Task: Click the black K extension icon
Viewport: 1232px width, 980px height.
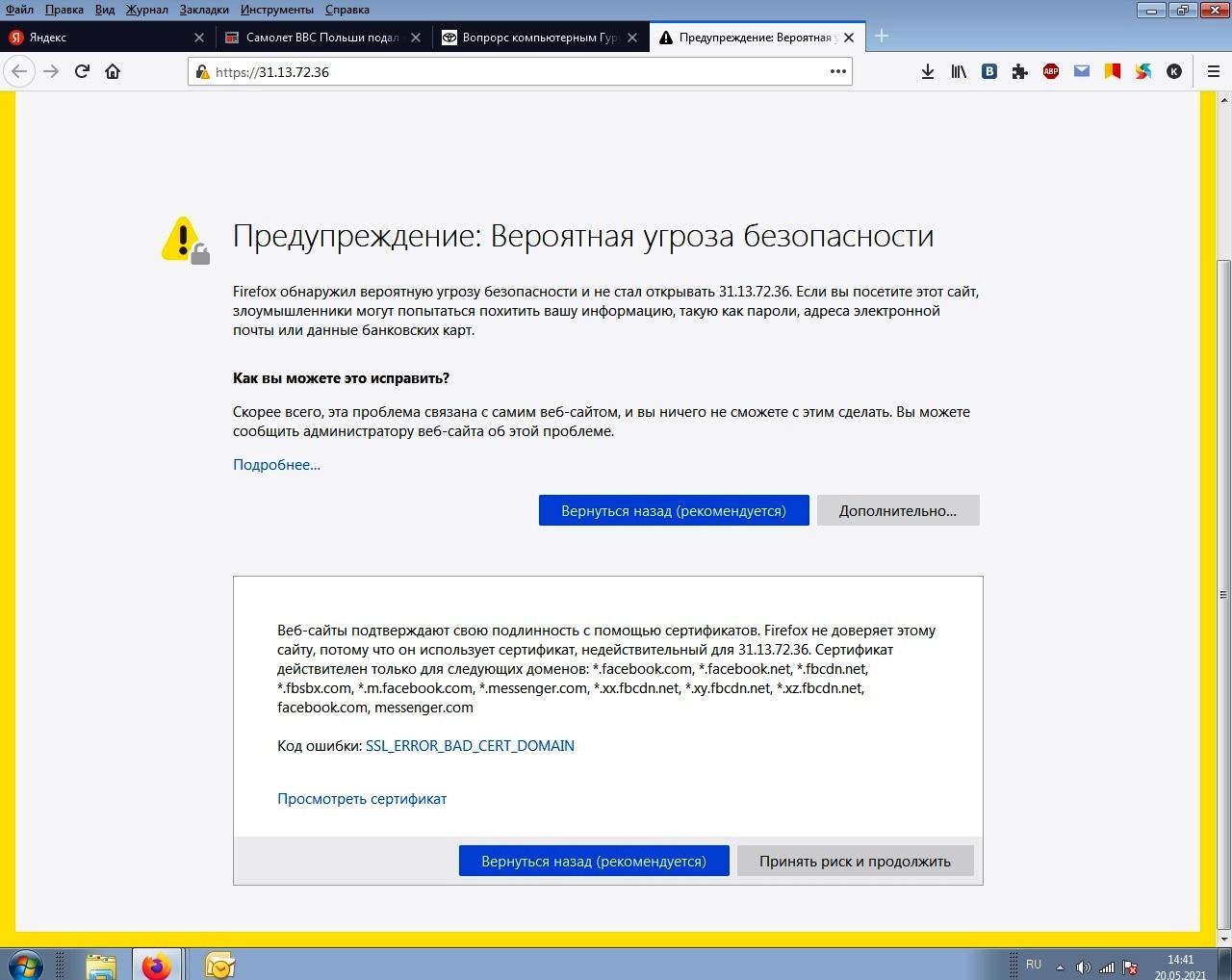Action: (1174, 71)
